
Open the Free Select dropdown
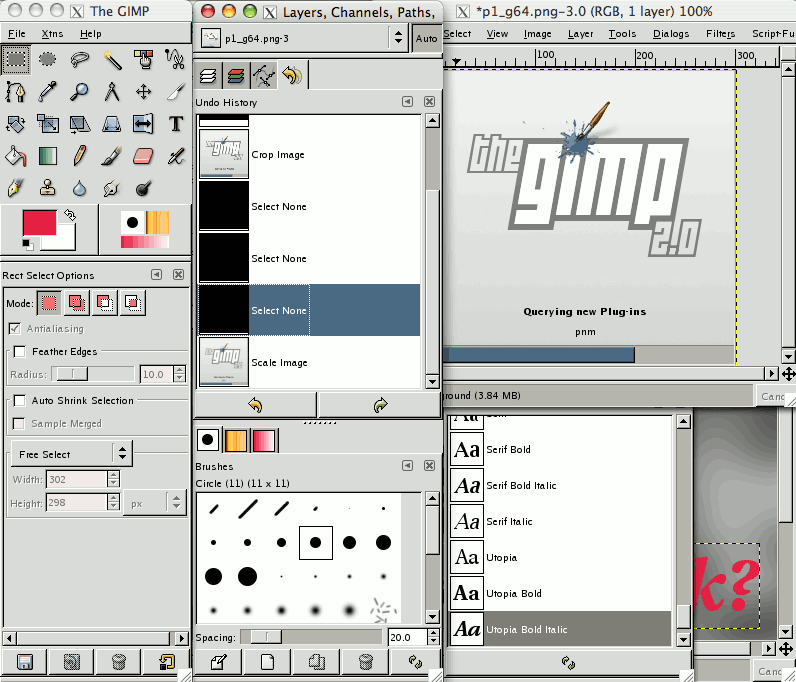(x=72, y=454)
